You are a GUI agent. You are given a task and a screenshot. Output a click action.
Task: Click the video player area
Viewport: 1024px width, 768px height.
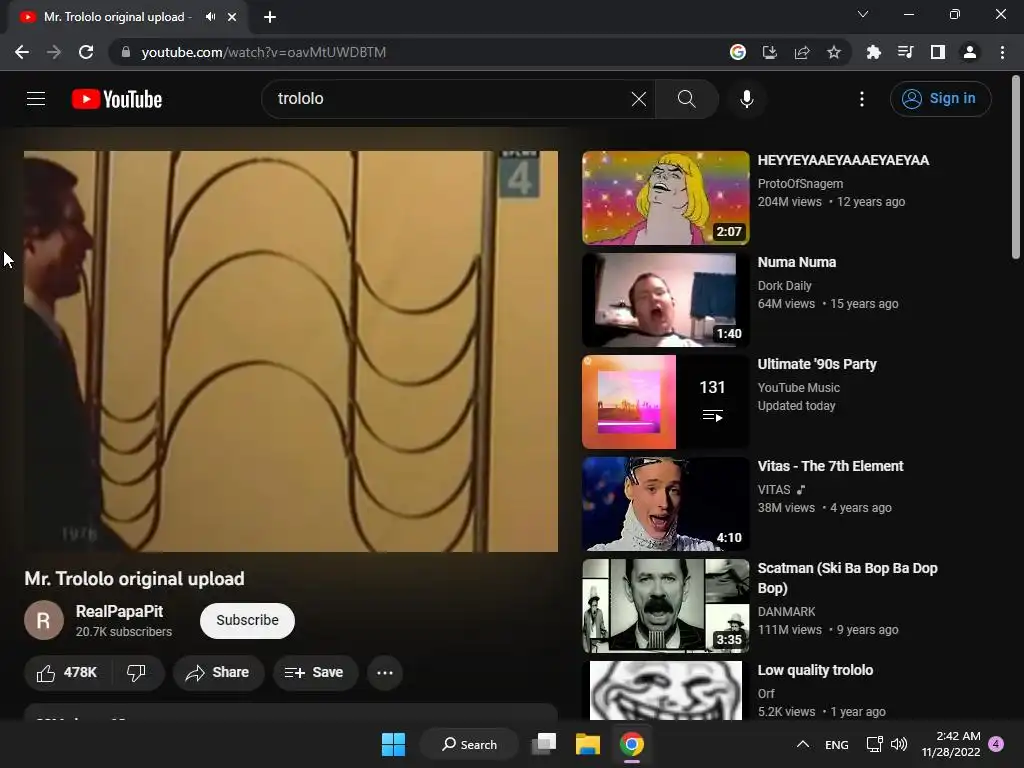291,351
